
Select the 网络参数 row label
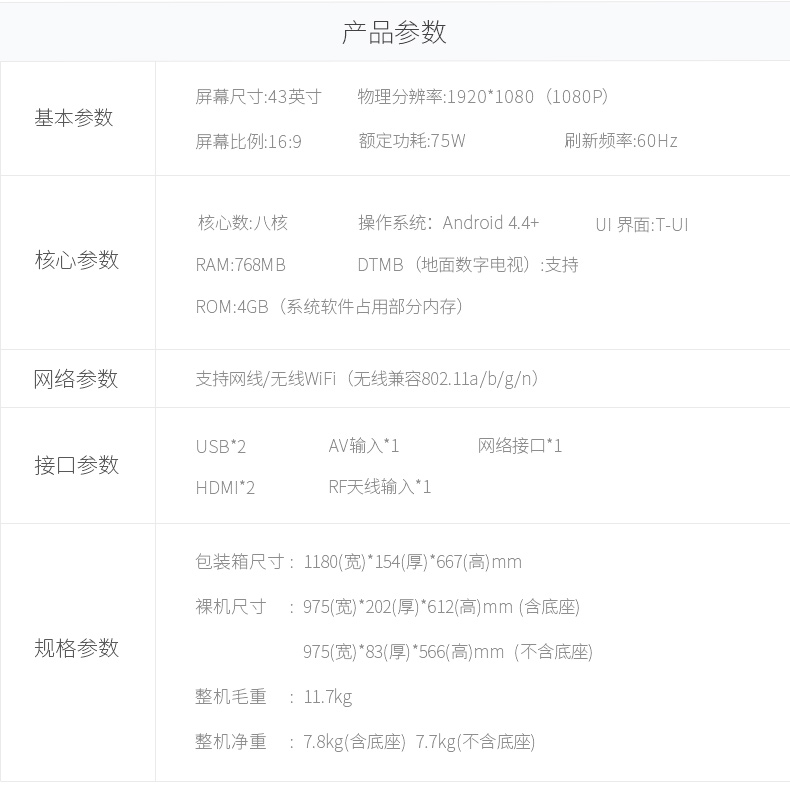[x=76, y=379]
